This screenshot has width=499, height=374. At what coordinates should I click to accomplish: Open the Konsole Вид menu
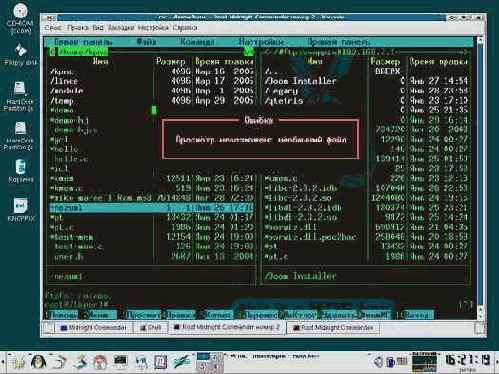pyautogui.click(x=98, y=28)
